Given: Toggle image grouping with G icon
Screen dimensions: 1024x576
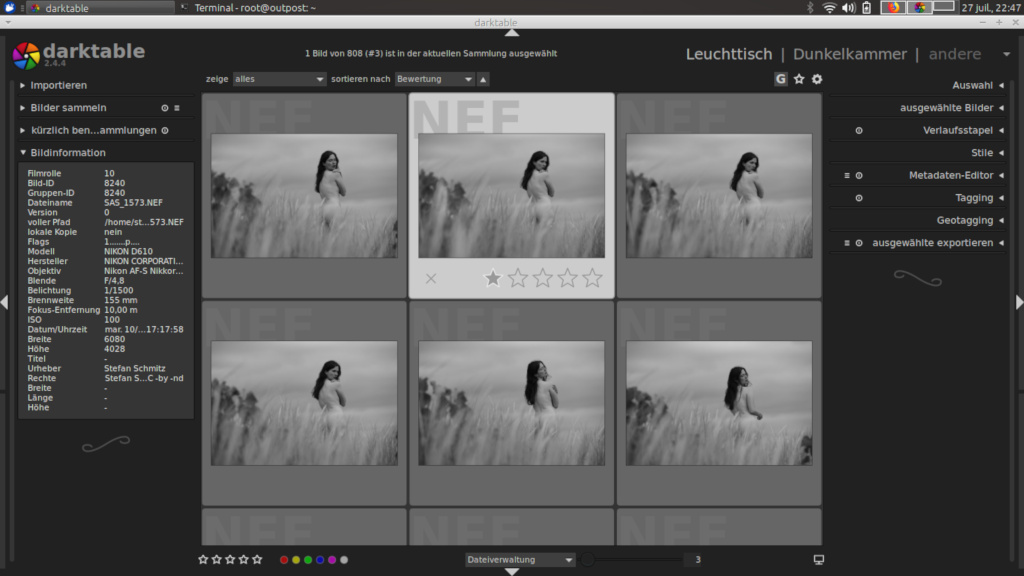Looking at the screenshot, I should coord(780,79).
